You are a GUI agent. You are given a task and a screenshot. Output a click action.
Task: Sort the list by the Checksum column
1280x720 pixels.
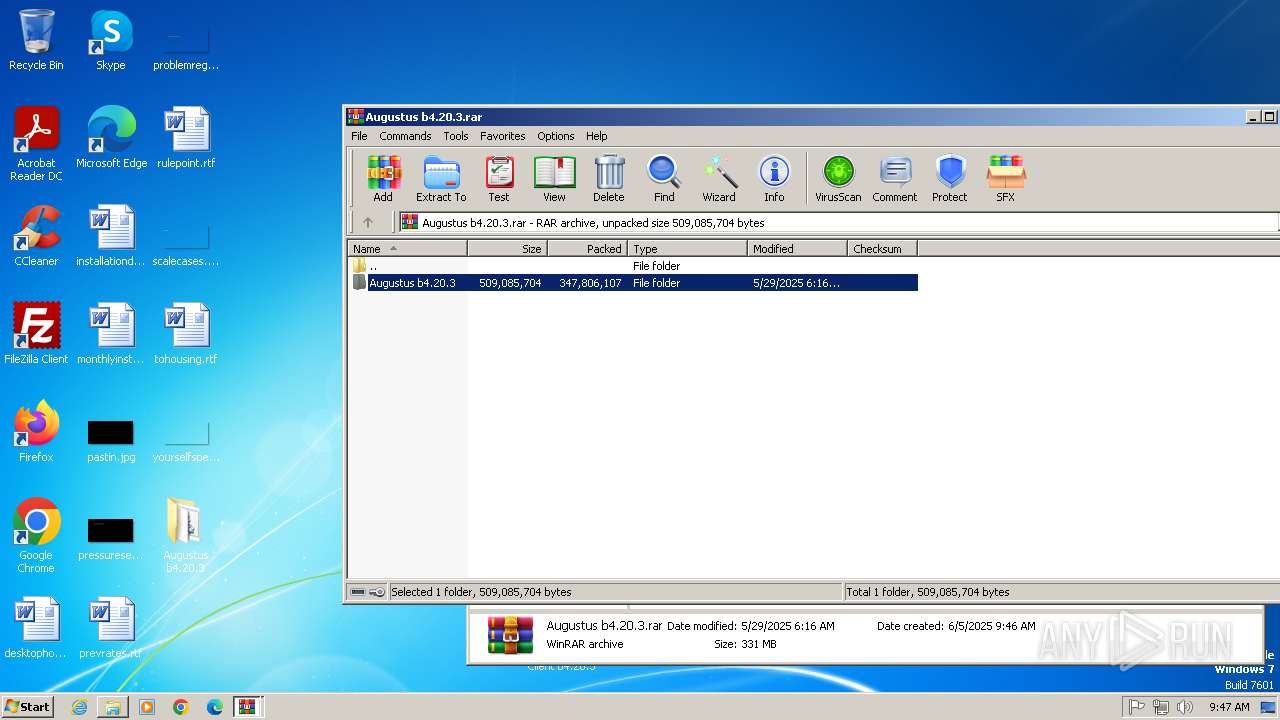coord(882,249)
